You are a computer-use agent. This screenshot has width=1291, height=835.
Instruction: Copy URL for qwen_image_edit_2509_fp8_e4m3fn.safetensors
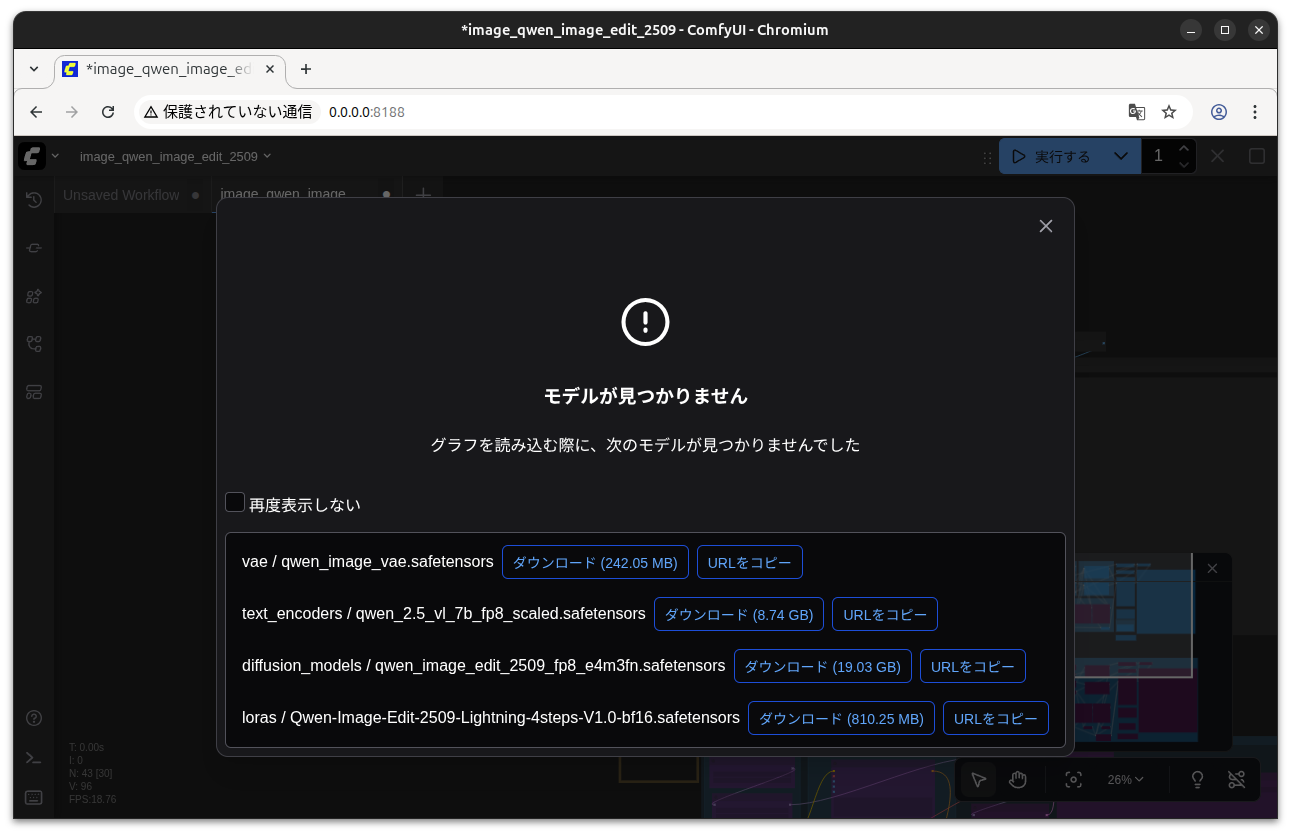click(973, 666)
